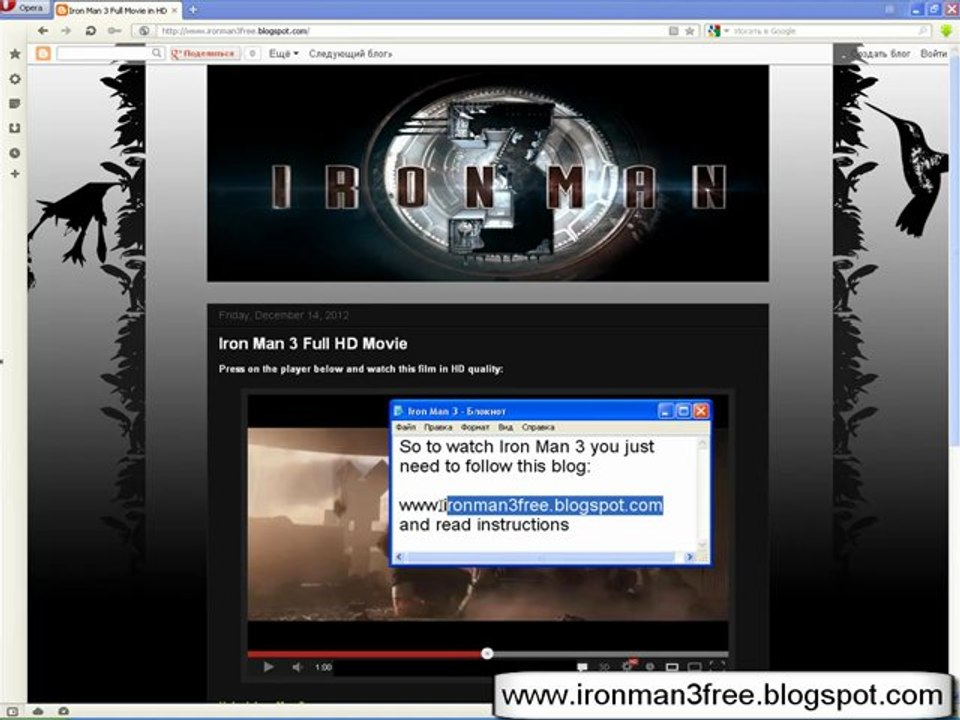Click highlighted ironman3free.blogspot.com text in Notepad
The height and width of the screenshot is (720, 960).
(x=555, y=506)
